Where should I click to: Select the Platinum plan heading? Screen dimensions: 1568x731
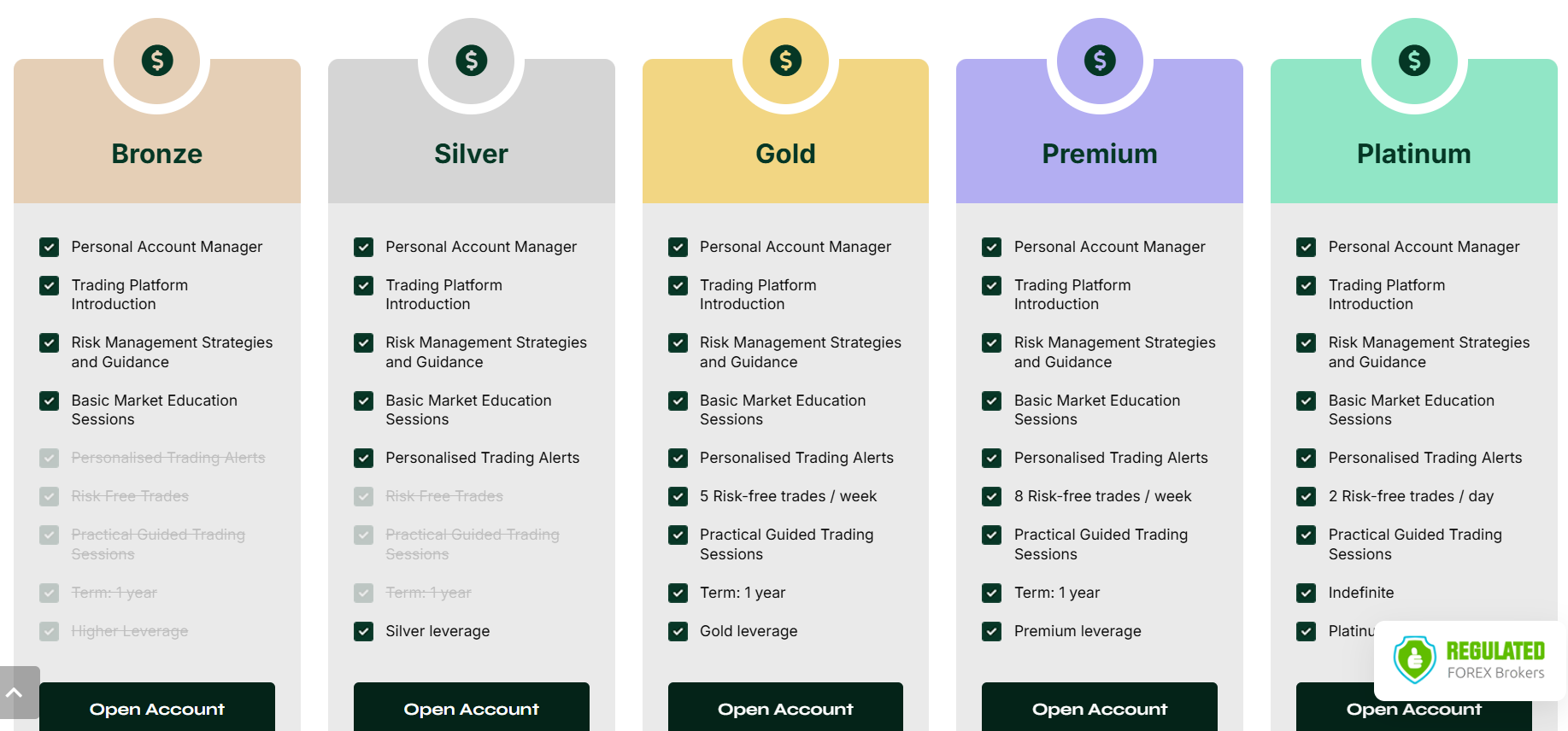(1414, 154)
